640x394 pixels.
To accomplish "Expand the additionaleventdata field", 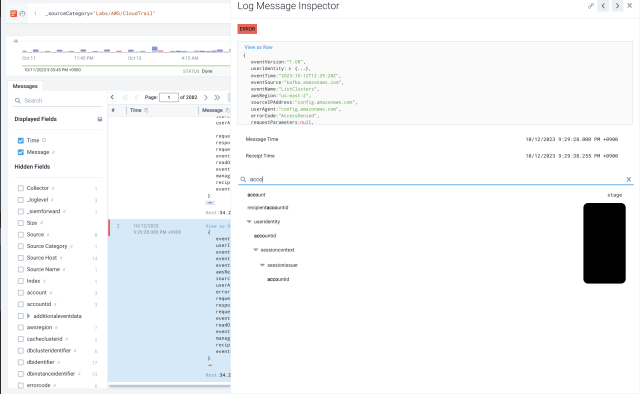I will pos(29,316).
